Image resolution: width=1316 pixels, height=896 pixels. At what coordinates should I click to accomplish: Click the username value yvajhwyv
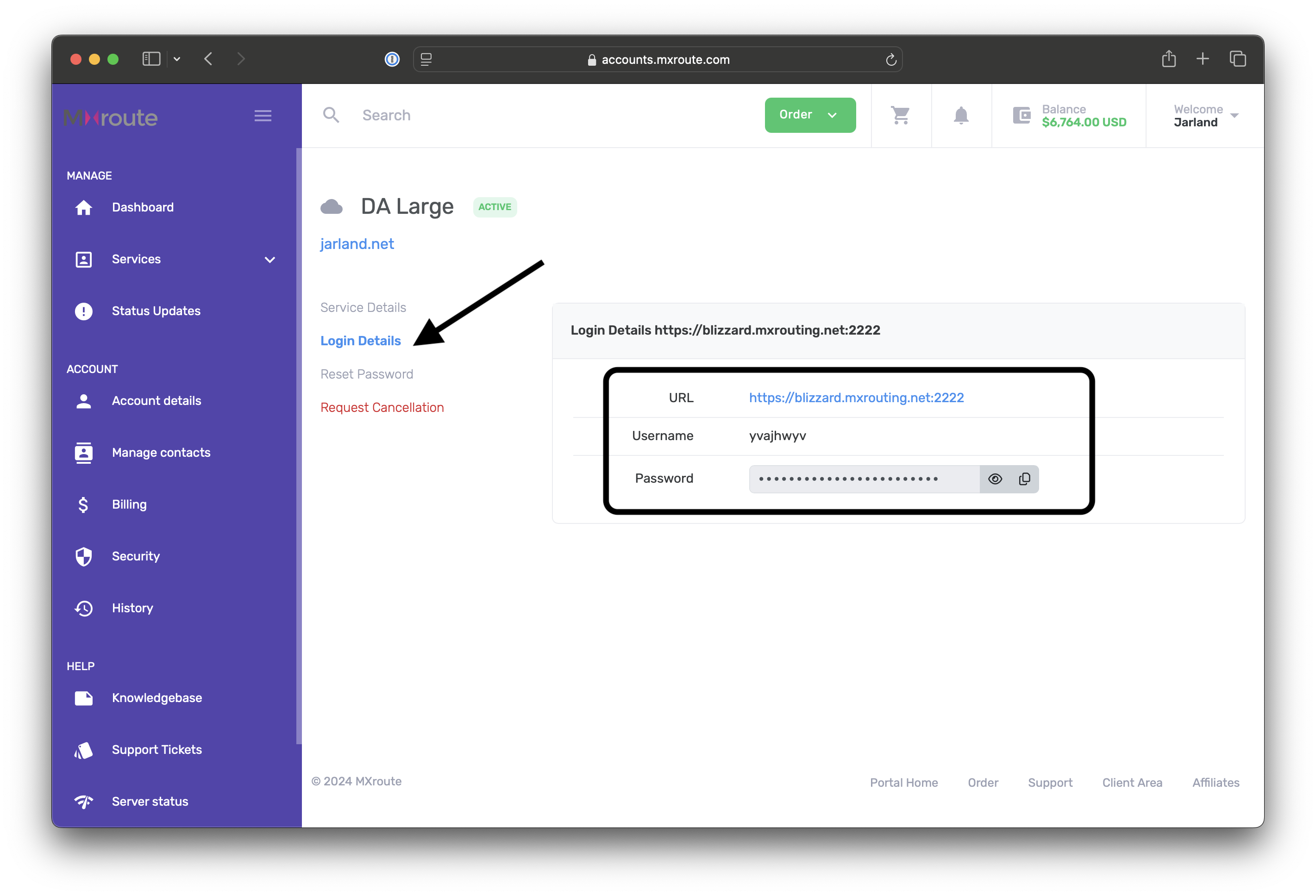[x=777, y=436]
